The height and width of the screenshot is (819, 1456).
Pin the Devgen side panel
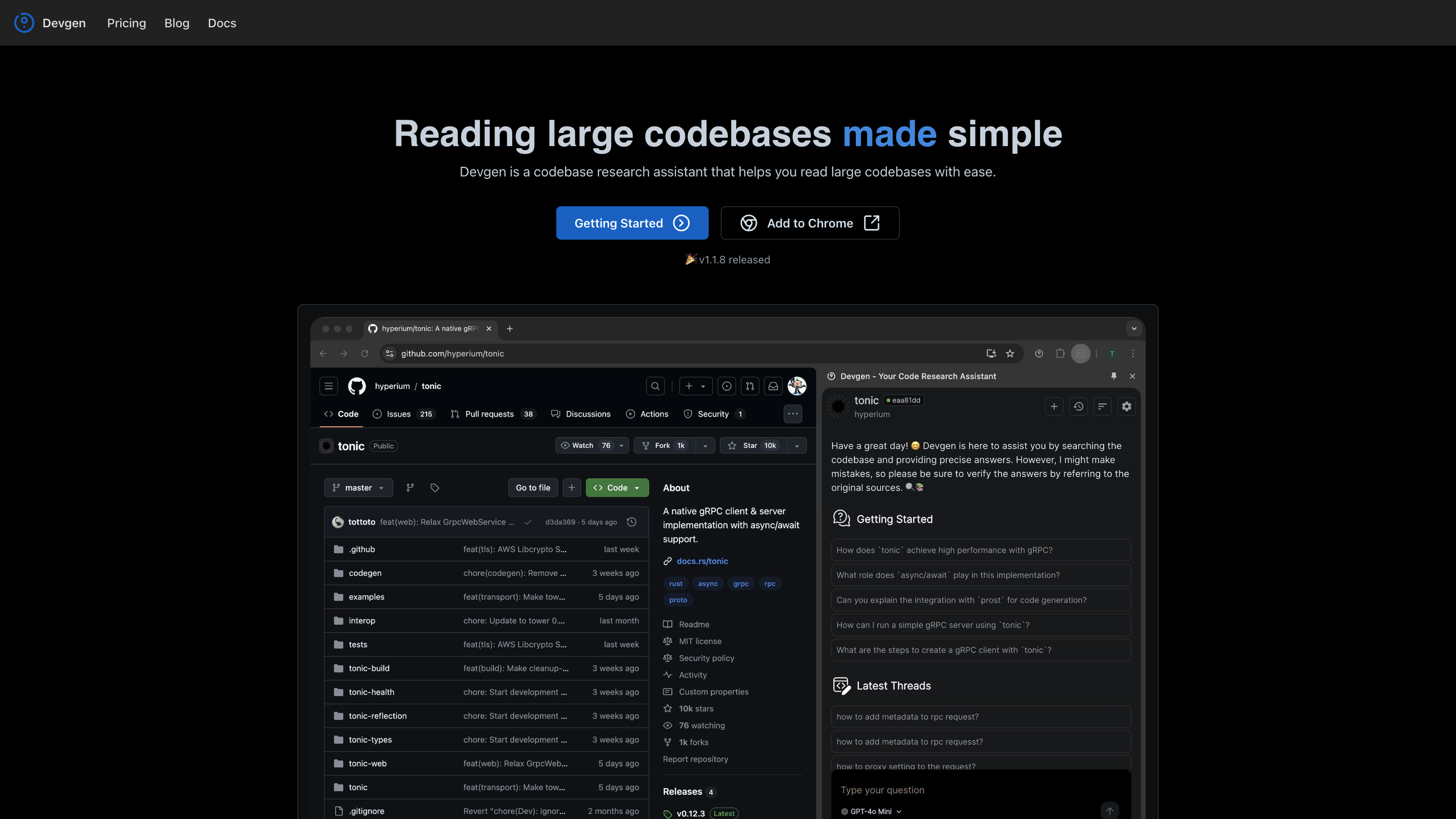tap(1113, 376)
